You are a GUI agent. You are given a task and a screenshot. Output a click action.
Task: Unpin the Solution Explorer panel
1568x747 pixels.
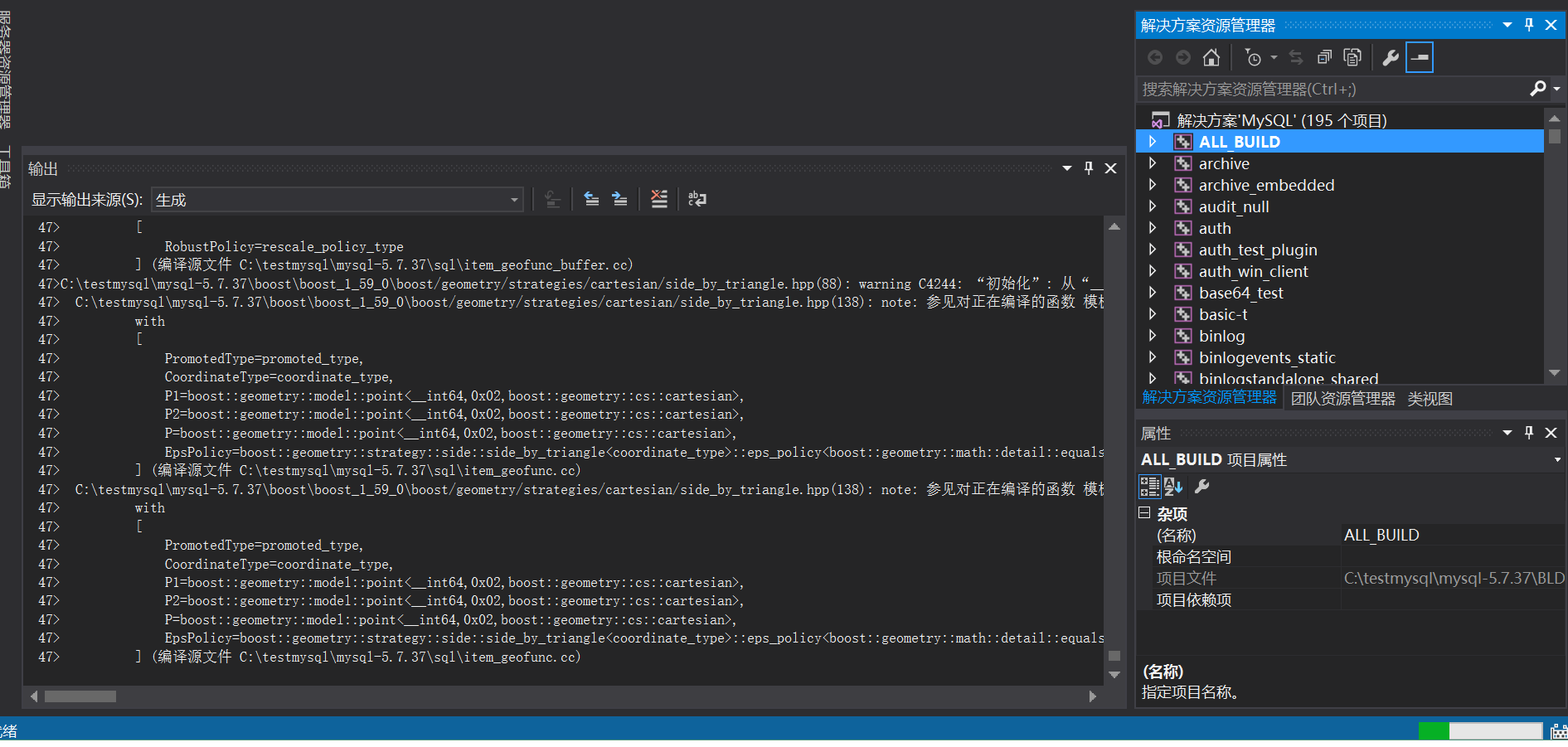(1528, 24)
